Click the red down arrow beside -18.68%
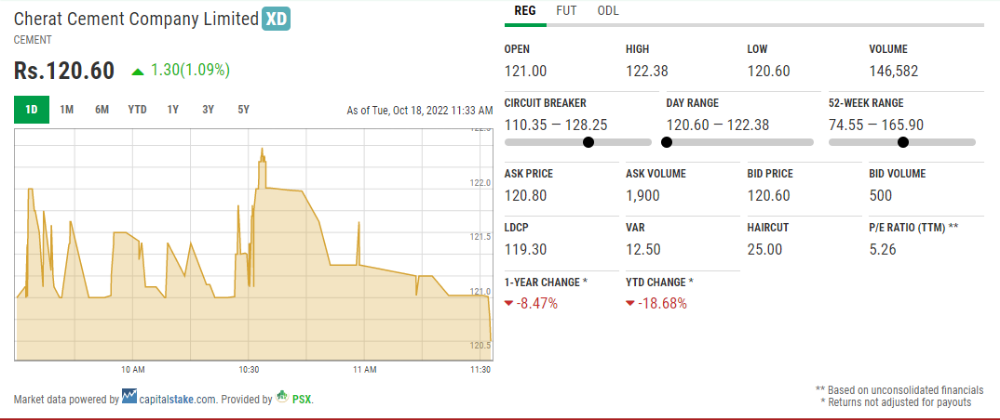1000x420 pixels. coord(630,304)
